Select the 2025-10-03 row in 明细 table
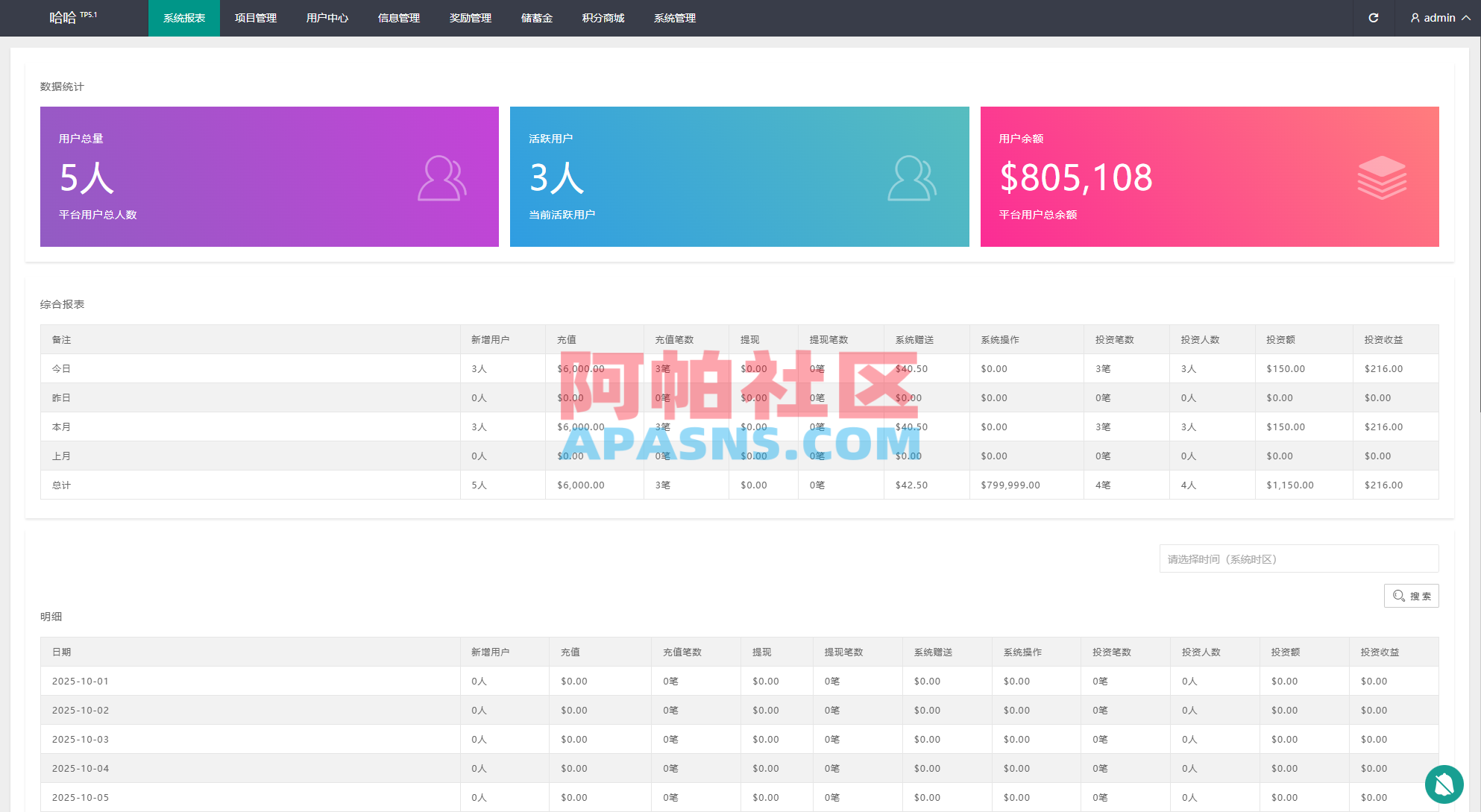Viewport: 1481px width, 812px height. click(x=80, y=739)
